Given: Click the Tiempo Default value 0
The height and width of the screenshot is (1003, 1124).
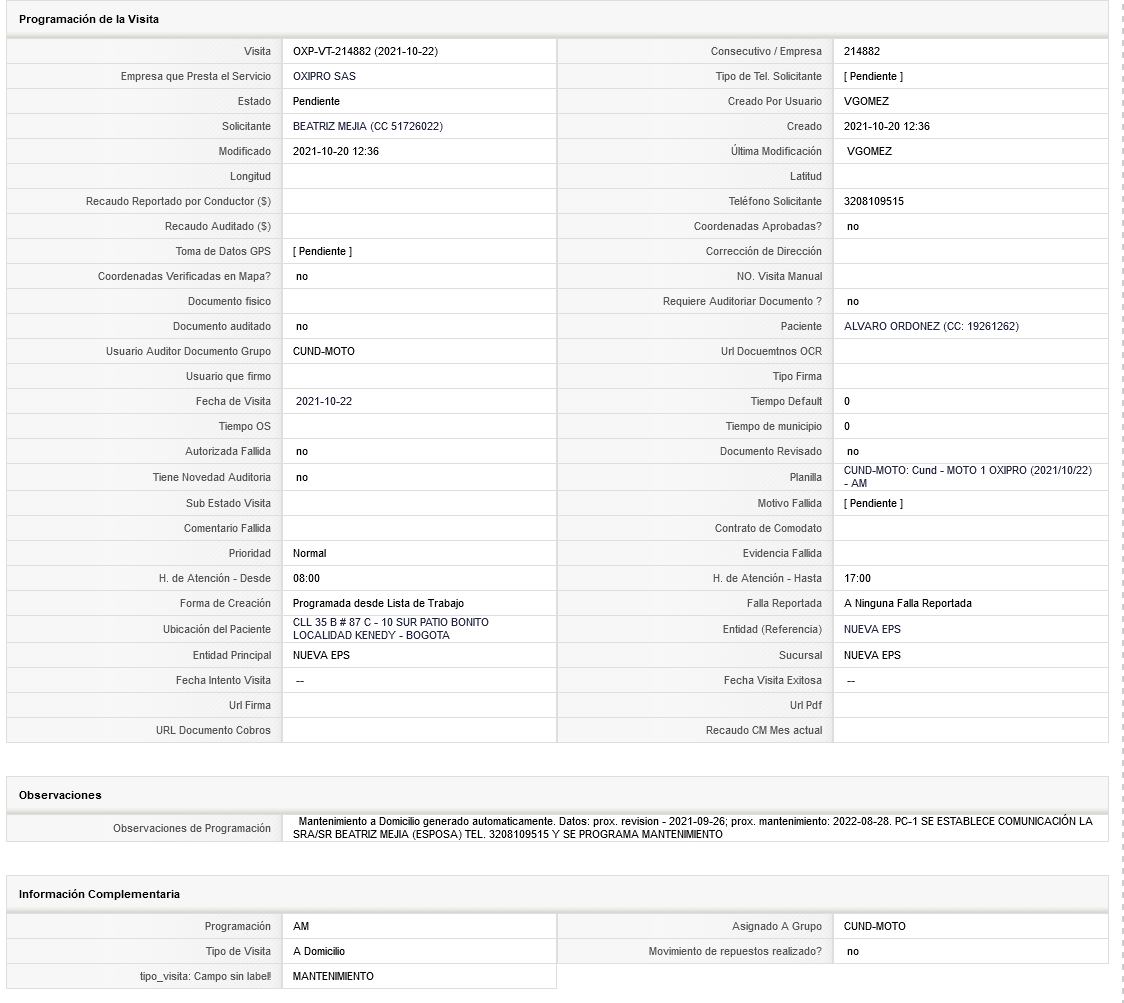Looking at the screenshot, I should click(847, 401).
